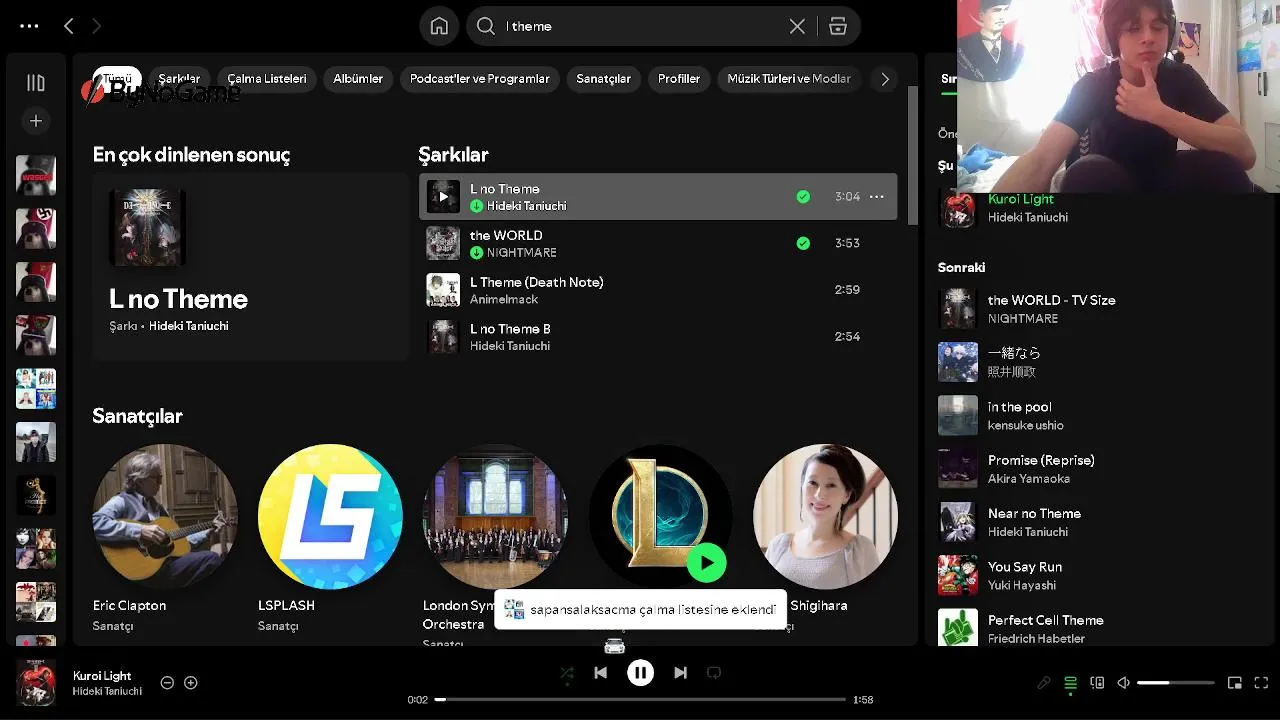Open the three-dots app menu
This screenshot has width=1280, height=720.
(29, 26)
